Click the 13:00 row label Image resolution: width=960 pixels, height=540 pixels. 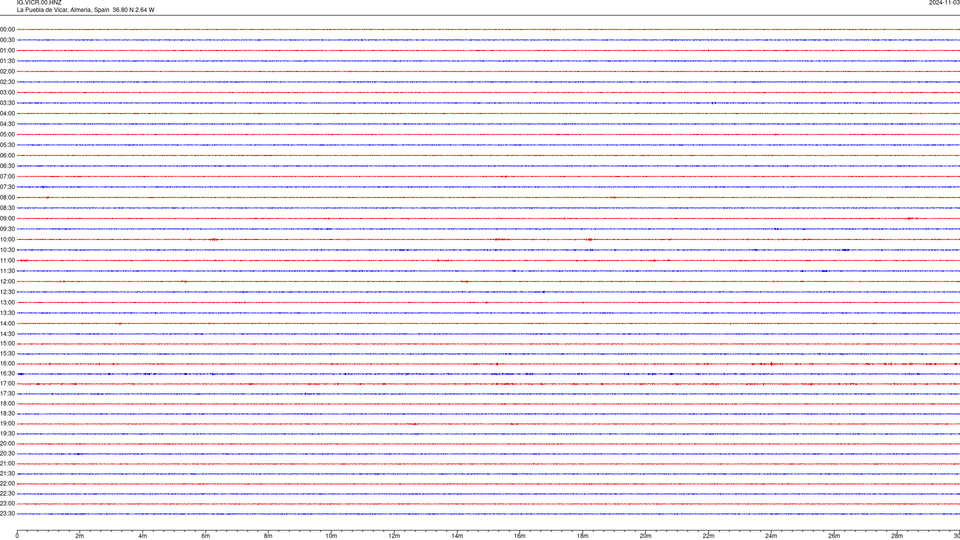[x=7, y=302]
